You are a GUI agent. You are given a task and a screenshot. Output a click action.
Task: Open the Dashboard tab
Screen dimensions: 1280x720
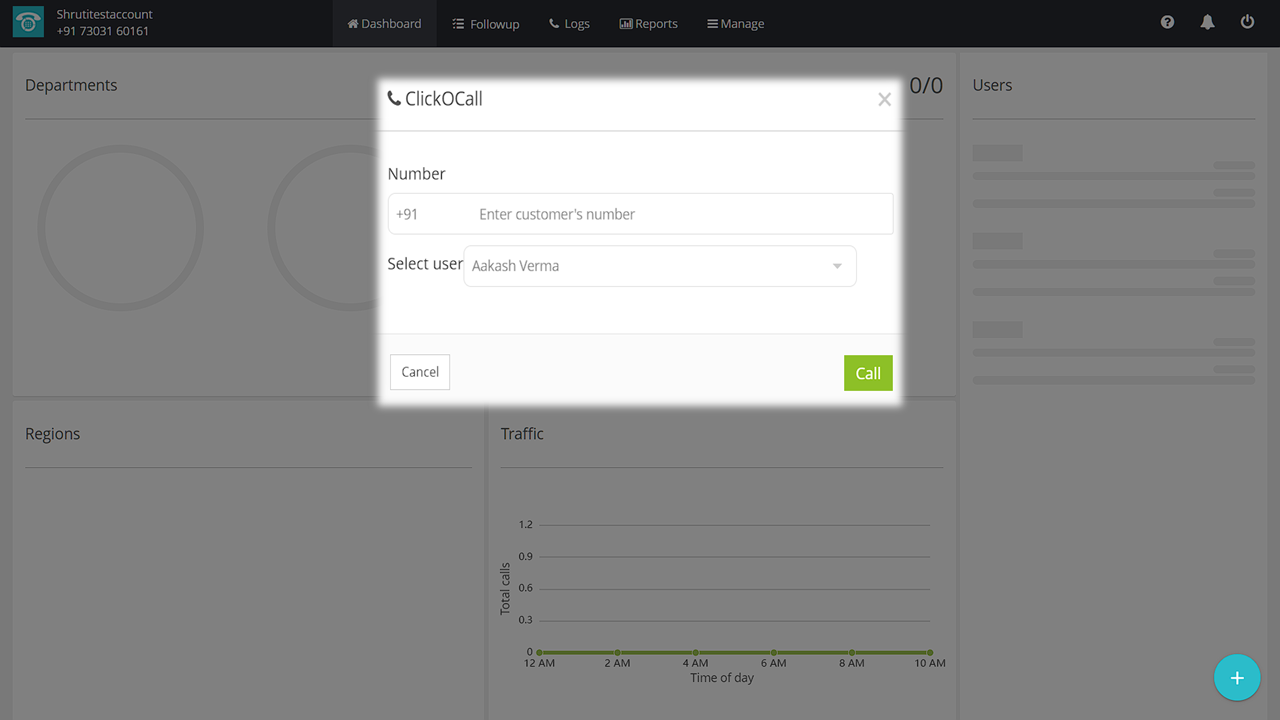pos(384,23)
